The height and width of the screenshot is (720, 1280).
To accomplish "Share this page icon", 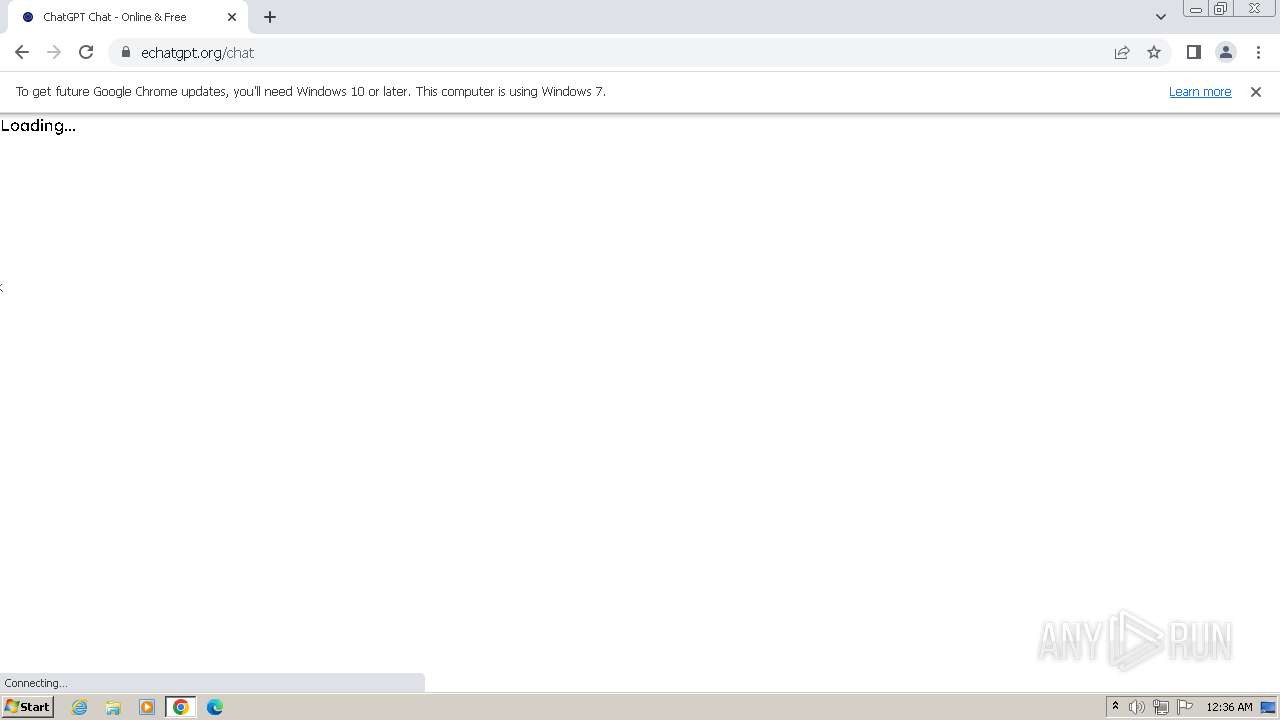I will click(1122, 52).
